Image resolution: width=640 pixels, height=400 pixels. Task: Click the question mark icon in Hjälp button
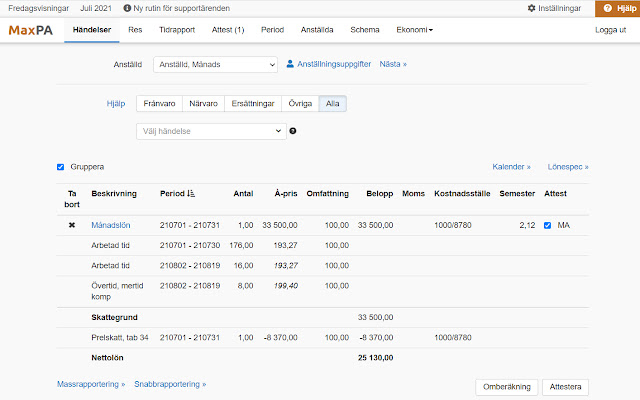coord(607,8)
